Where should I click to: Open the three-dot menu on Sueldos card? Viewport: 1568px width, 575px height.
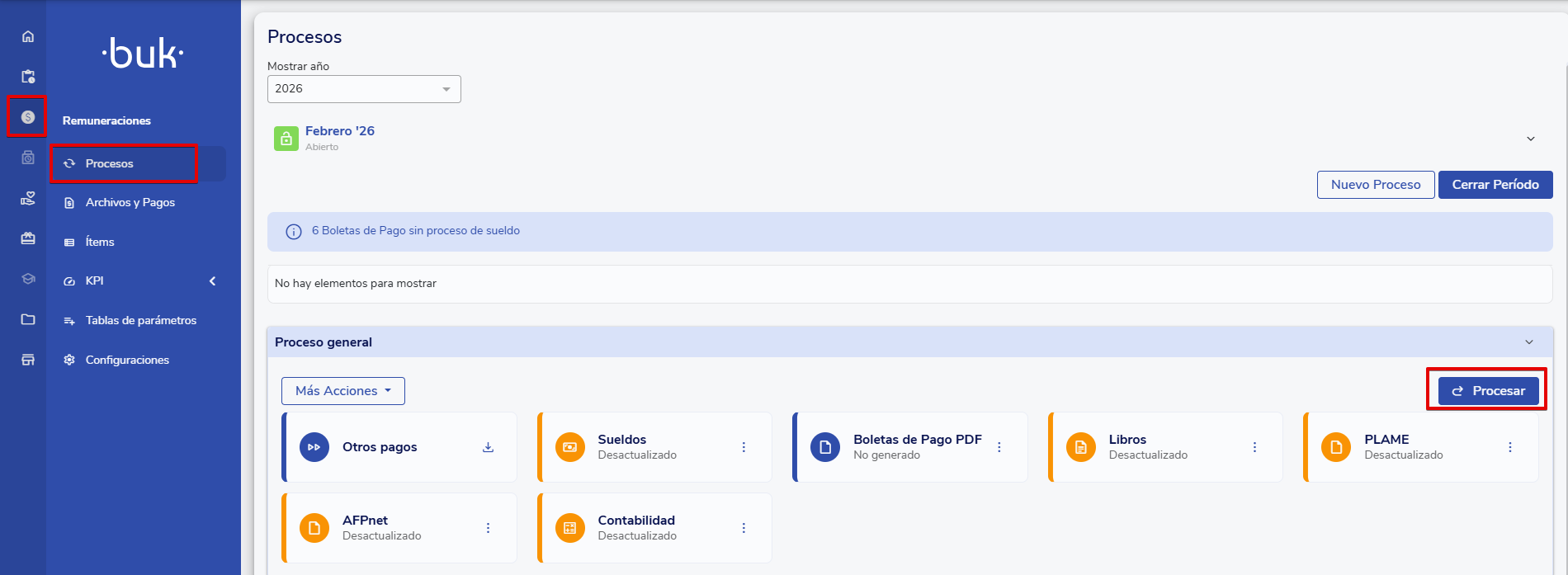pyautogui.click(x=744, y=447)
